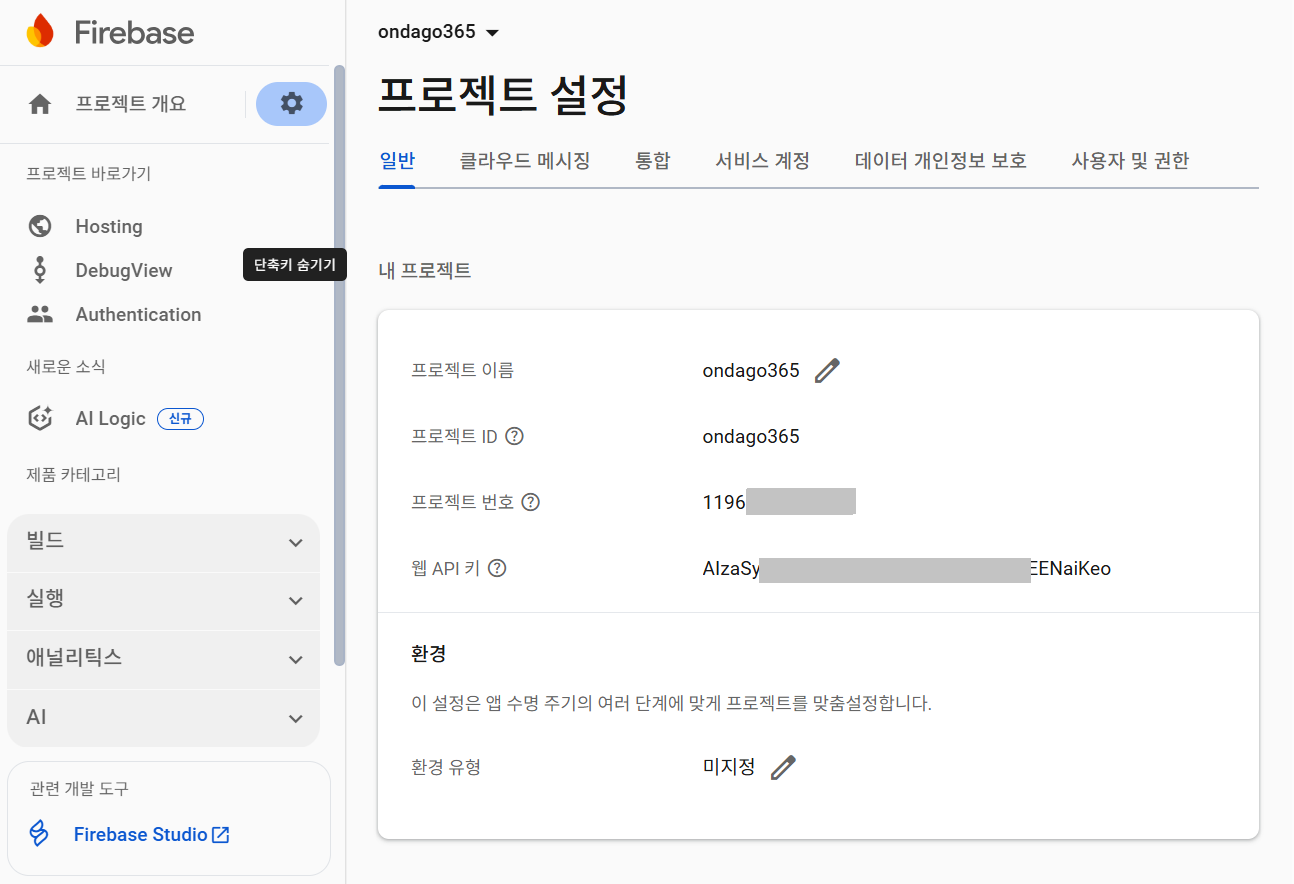Go to 프로젝트 개요

click(x=131, y=104)
